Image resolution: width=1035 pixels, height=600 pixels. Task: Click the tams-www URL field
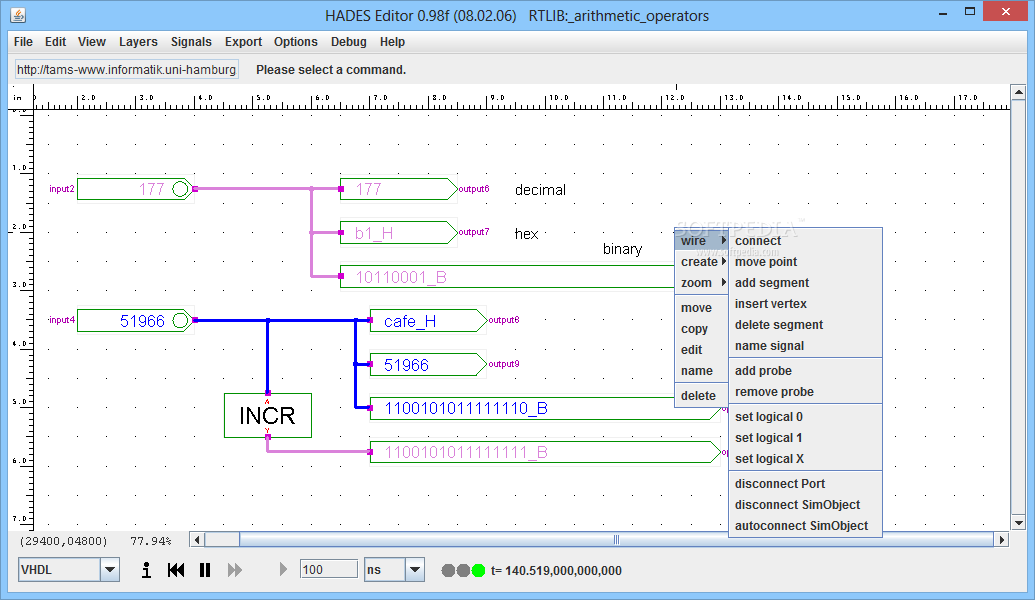[x=127, y=70]
